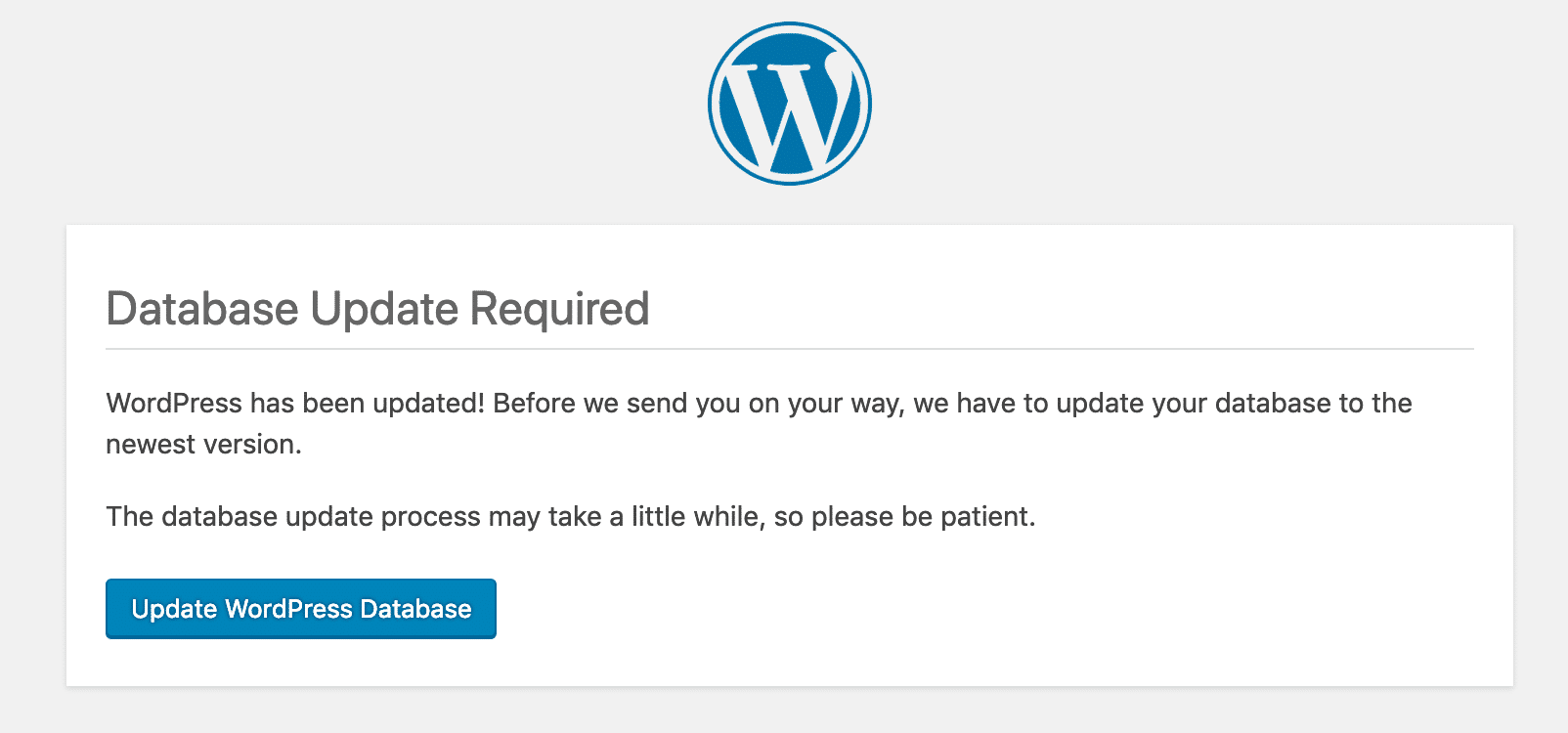Click the words newest version in the paragraph
This screenshot has height=733, width=1568.
coord(205,443)
